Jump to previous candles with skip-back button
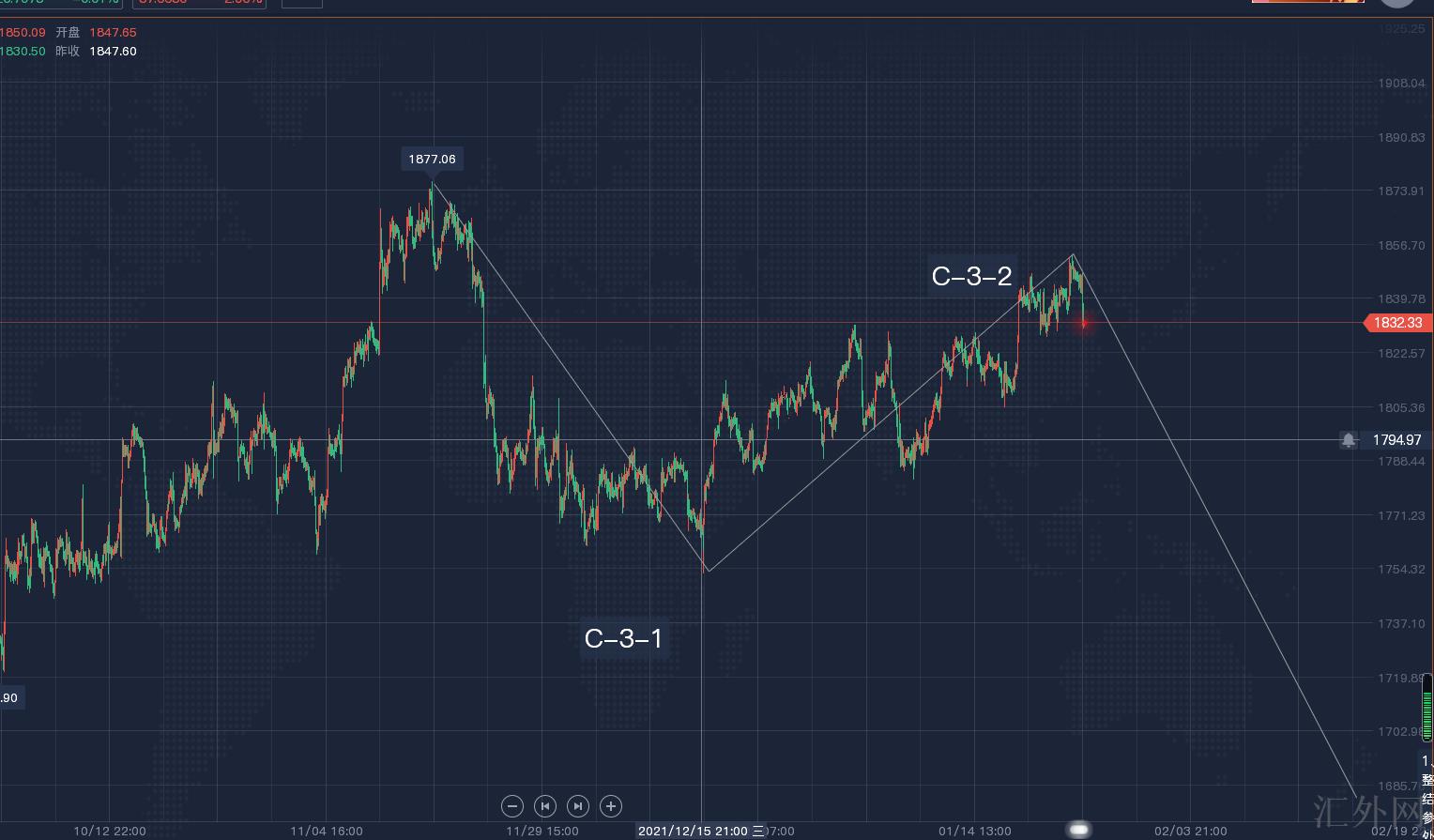Viewport: 1434px width, 840px height. [545, 805]
